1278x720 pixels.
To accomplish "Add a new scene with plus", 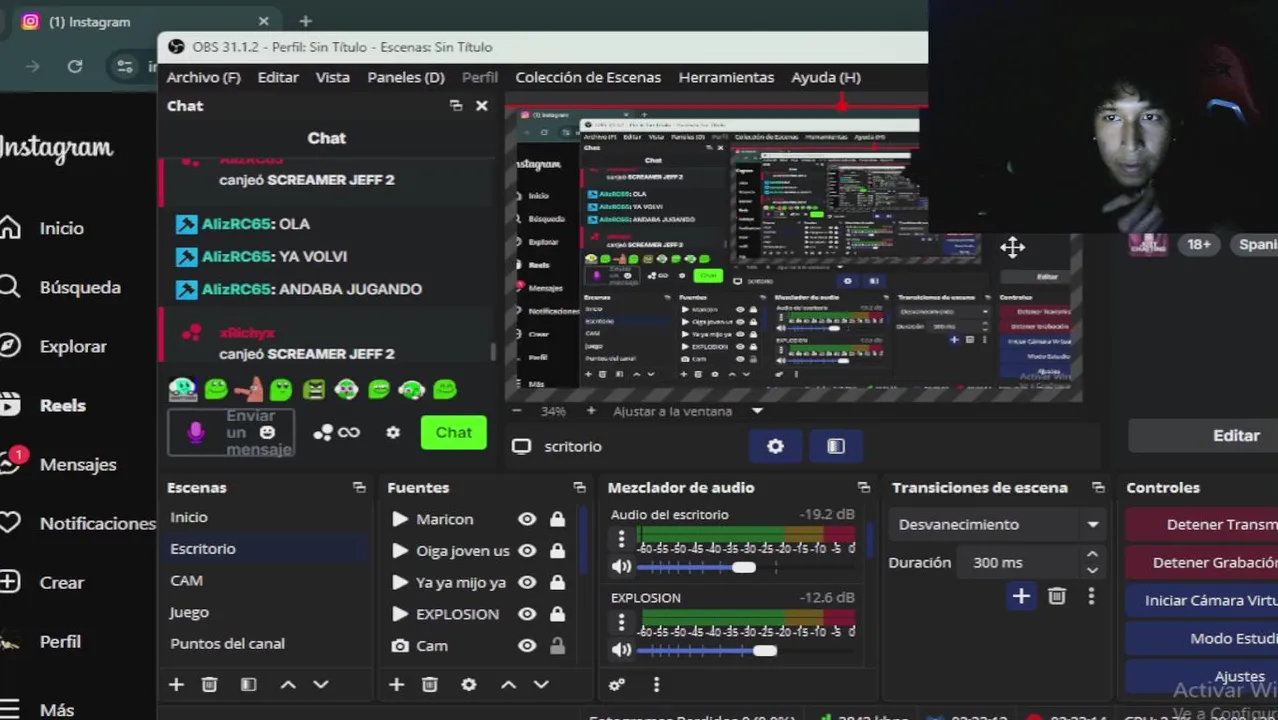I will pyautogui.click(x=176, y=684).
